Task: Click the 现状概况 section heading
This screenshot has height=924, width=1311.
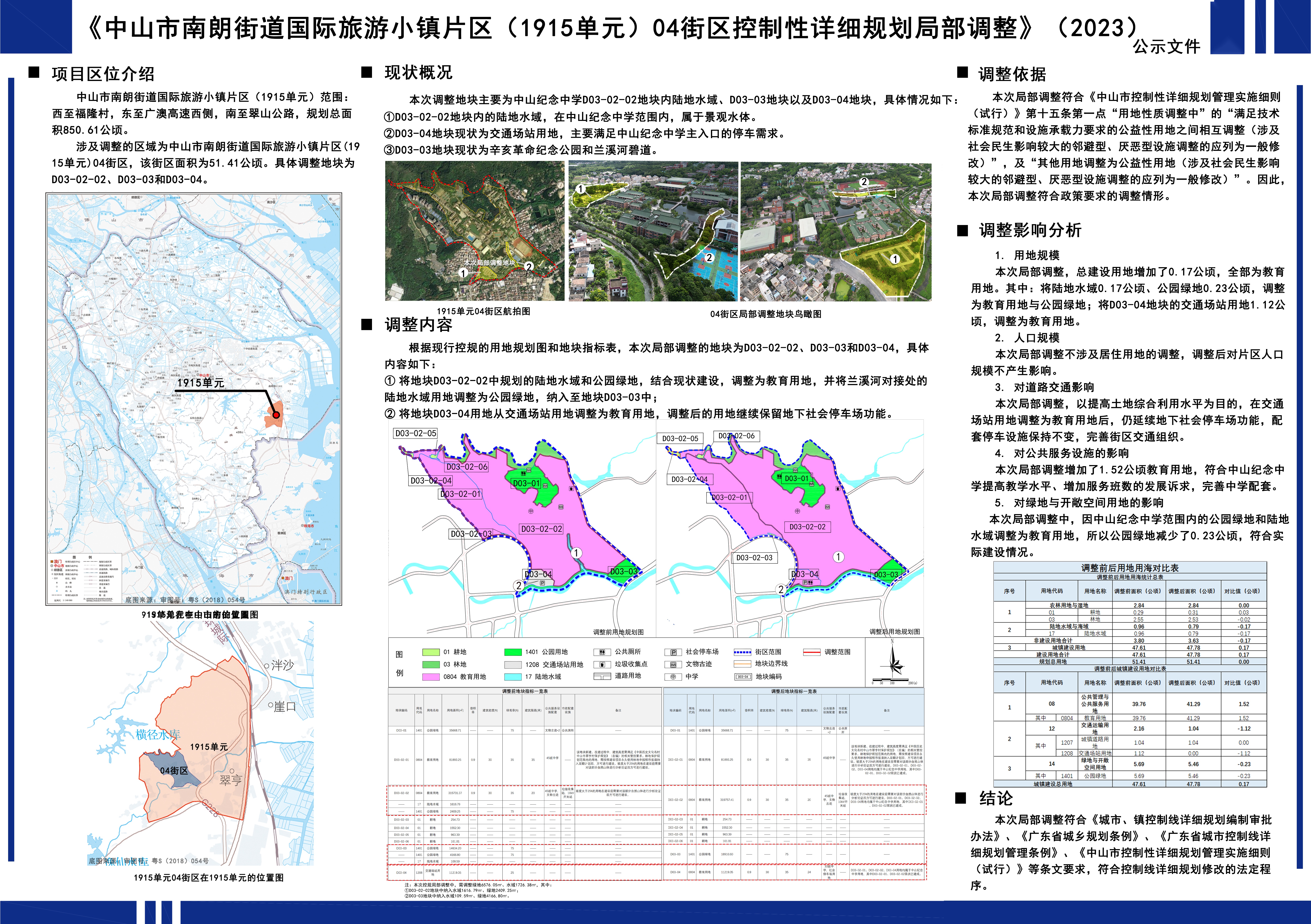Action: 419,72
